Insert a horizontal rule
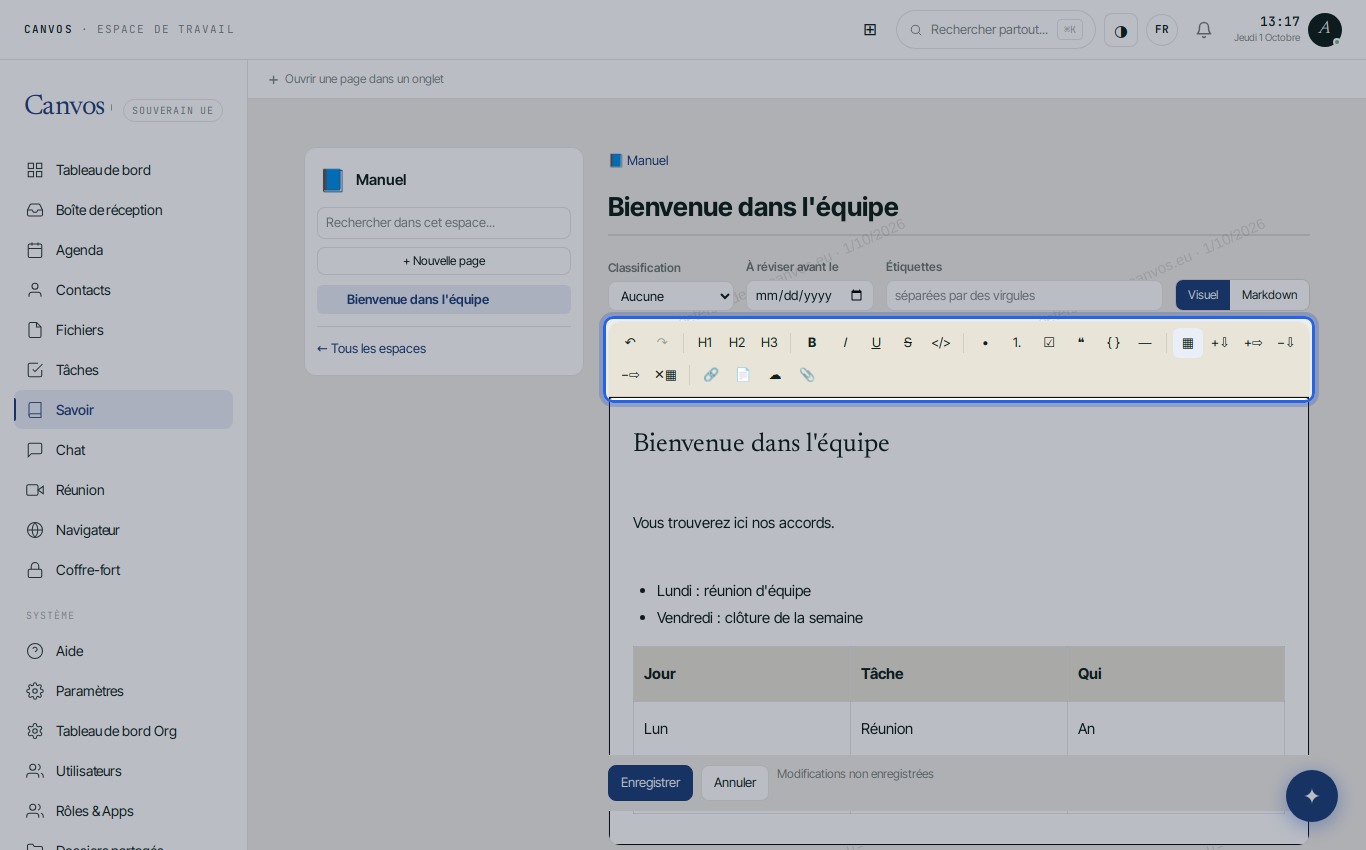This screenshot has width=1366, height=850. (x=1145, y=343)
